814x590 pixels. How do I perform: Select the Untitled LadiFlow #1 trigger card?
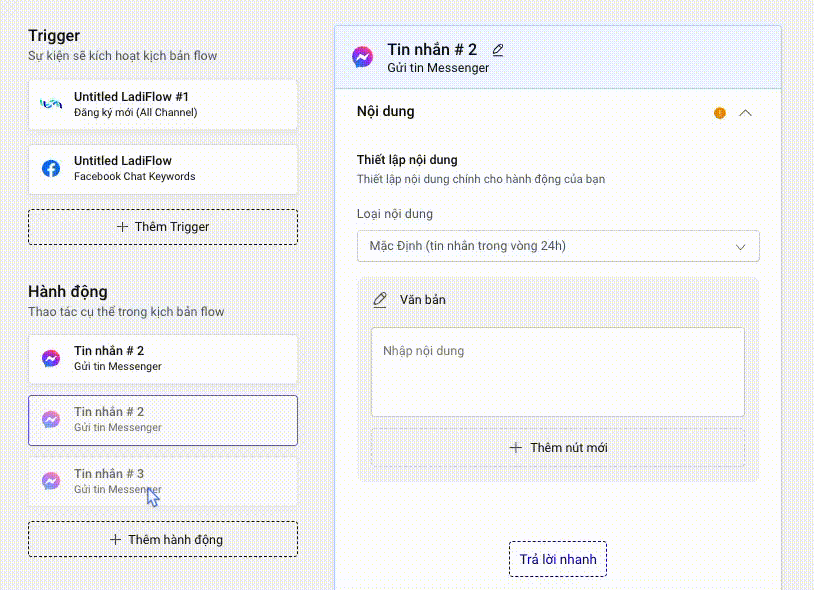click(163, 104)
